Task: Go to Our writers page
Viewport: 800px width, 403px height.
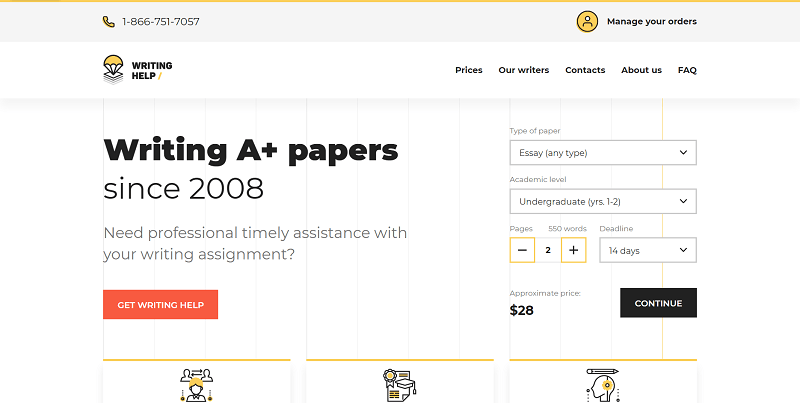Action: coord(523,70)
